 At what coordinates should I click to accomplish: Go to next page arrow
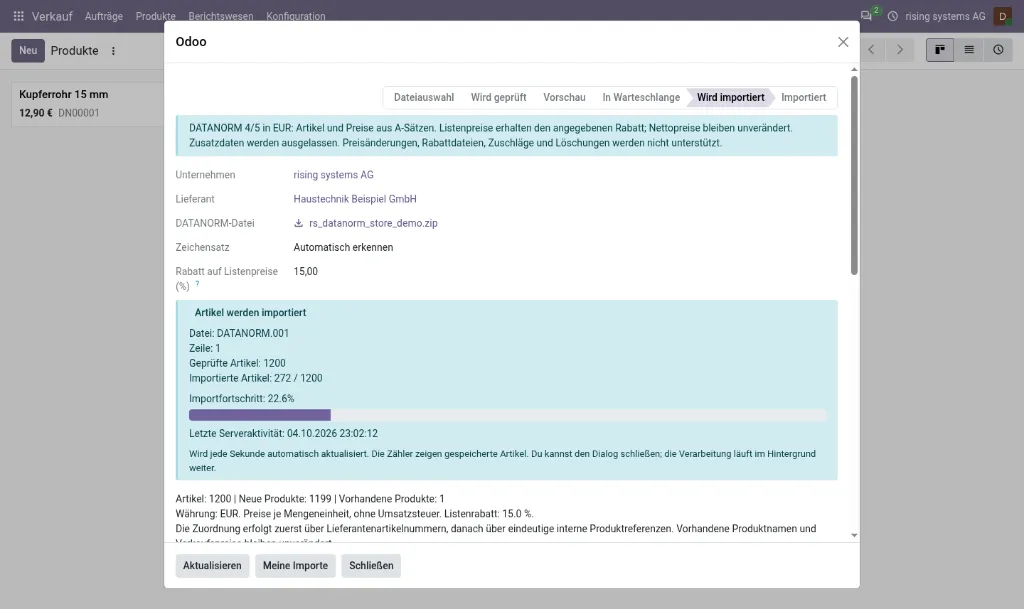(x=900, y=50)
